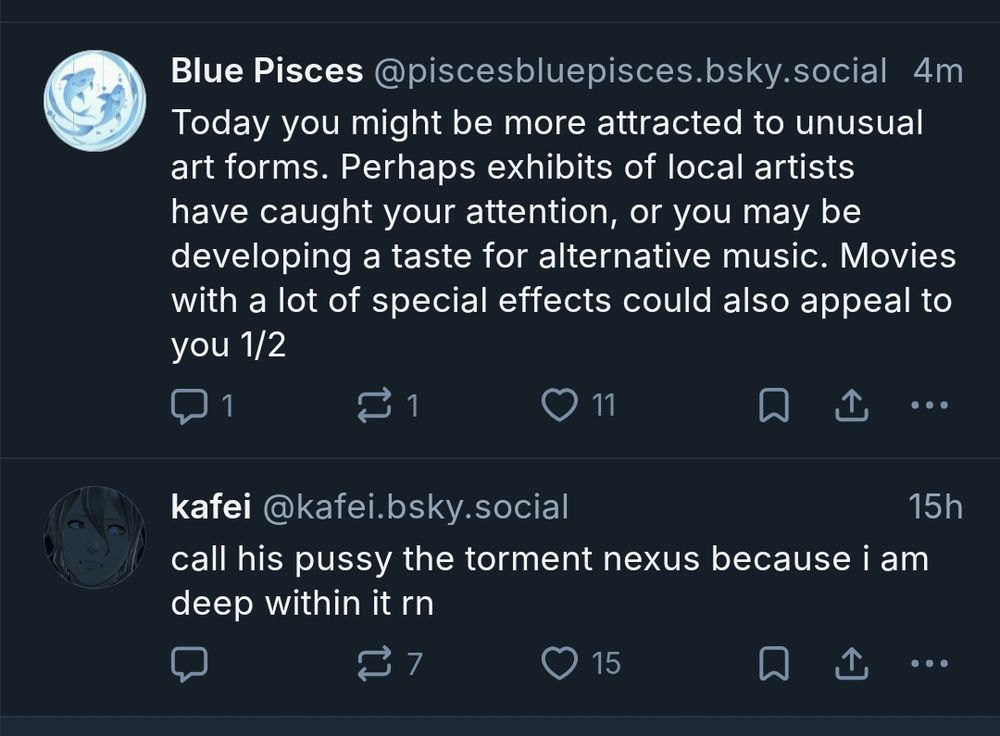Bookmark the Blue Pisces post
This screenshot has width=1000, height=736.
coord(775,405)
